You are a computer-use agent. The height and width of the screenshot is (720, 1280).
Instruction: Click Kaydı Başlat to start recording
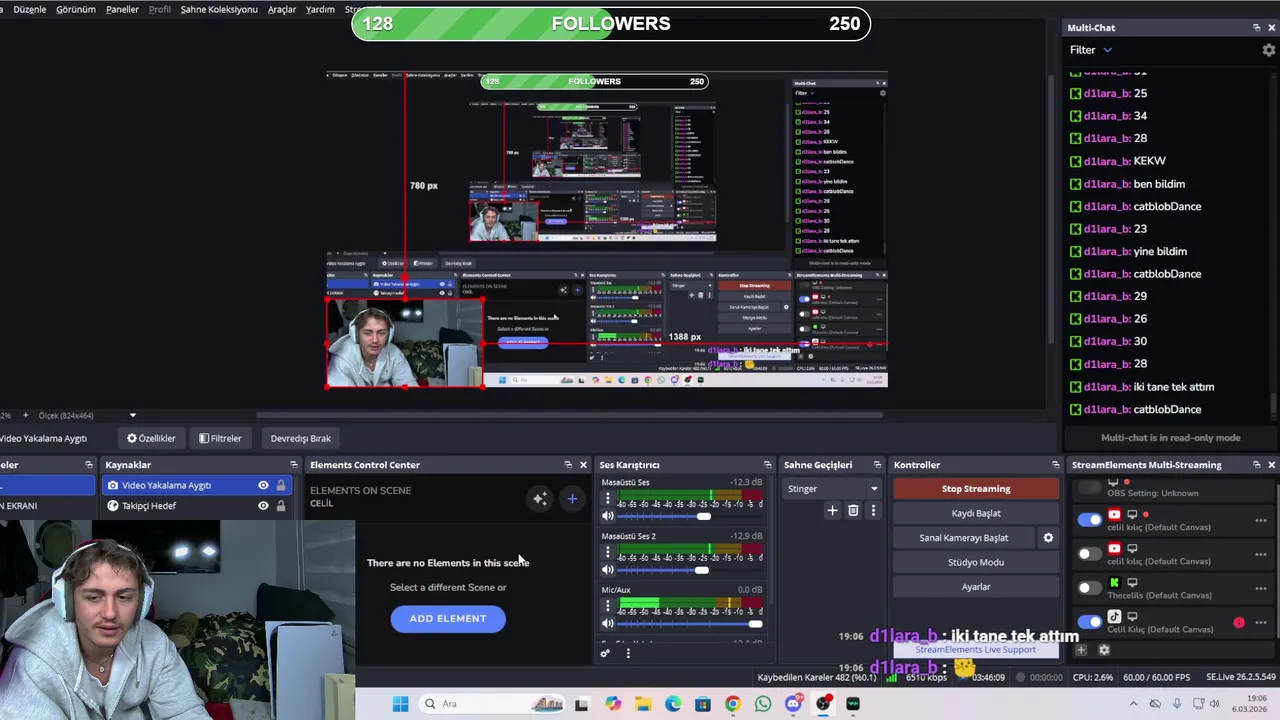976,513
